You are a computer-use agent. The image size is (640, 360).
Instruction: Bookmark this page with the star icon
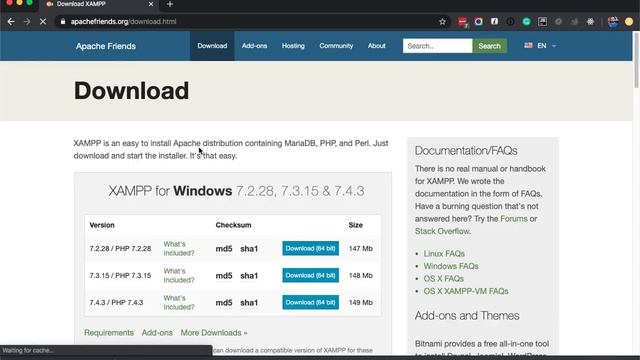click(x=442, y=22)
